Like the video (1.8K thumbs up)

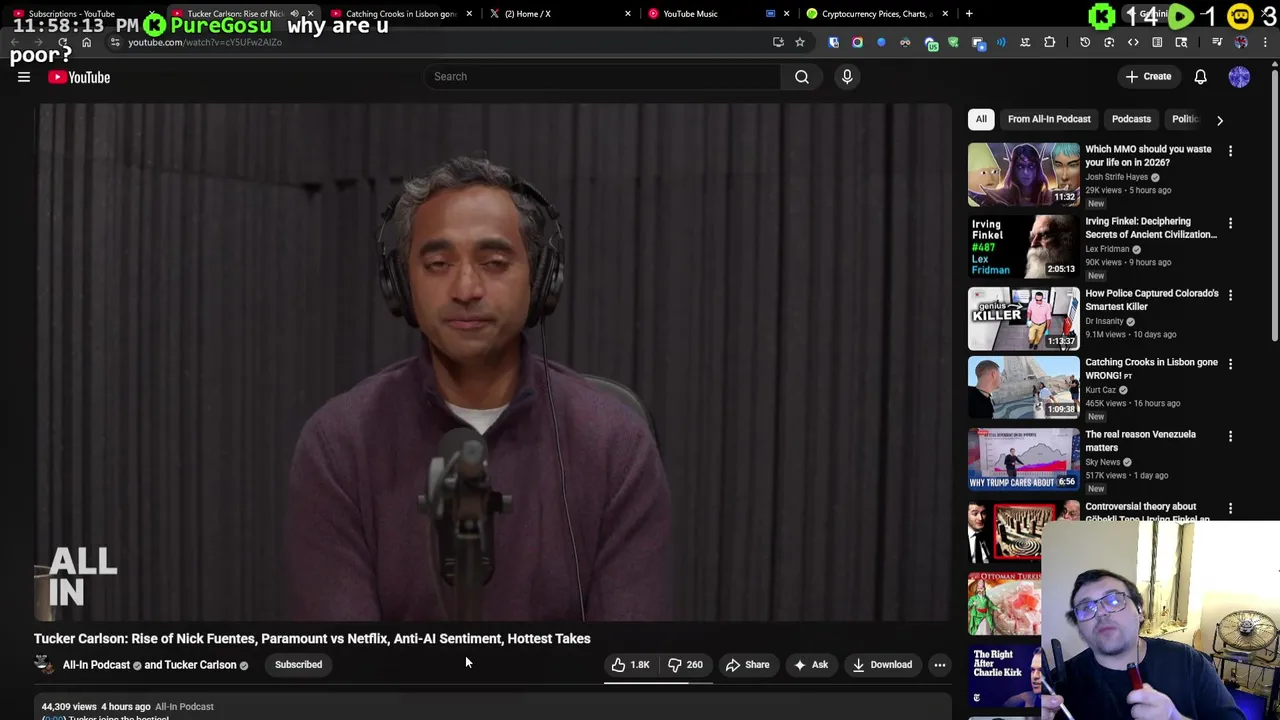tap(630, 664)
